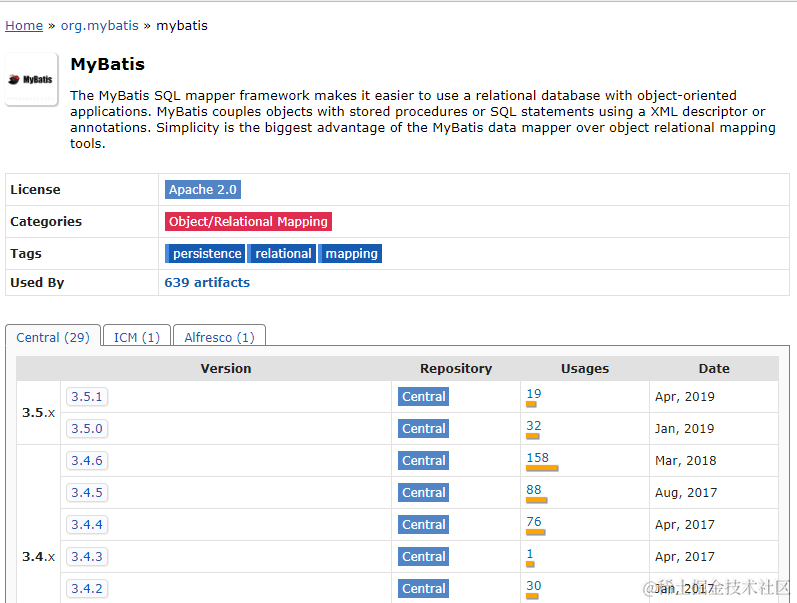
Task: Click the Categories row label
Action: [x=46, y=222]
